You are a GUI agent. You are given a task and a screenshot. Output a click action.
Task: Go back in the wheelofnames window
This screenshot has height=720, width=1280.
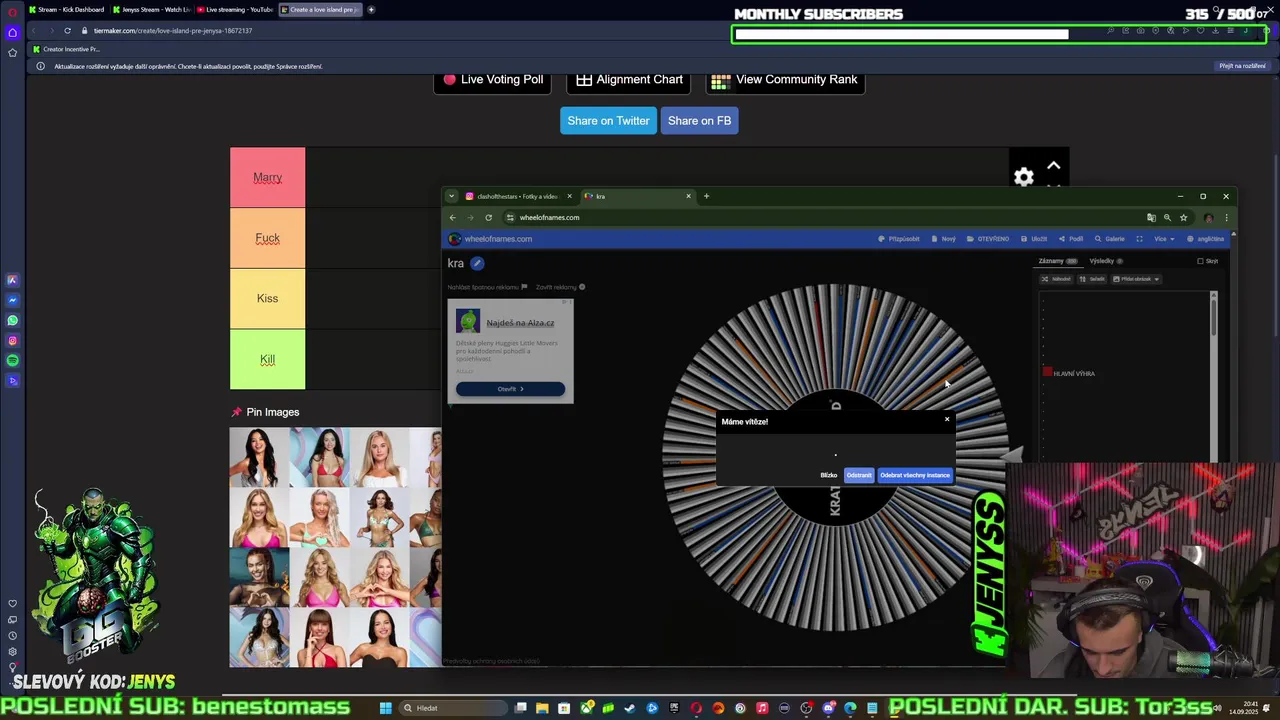click(x=452, y=217)
